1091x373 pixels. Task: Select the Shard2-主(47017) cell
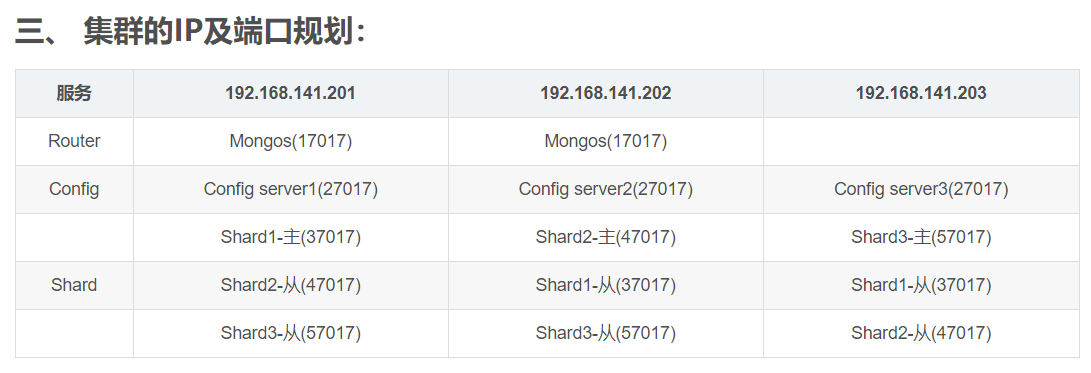606,237
